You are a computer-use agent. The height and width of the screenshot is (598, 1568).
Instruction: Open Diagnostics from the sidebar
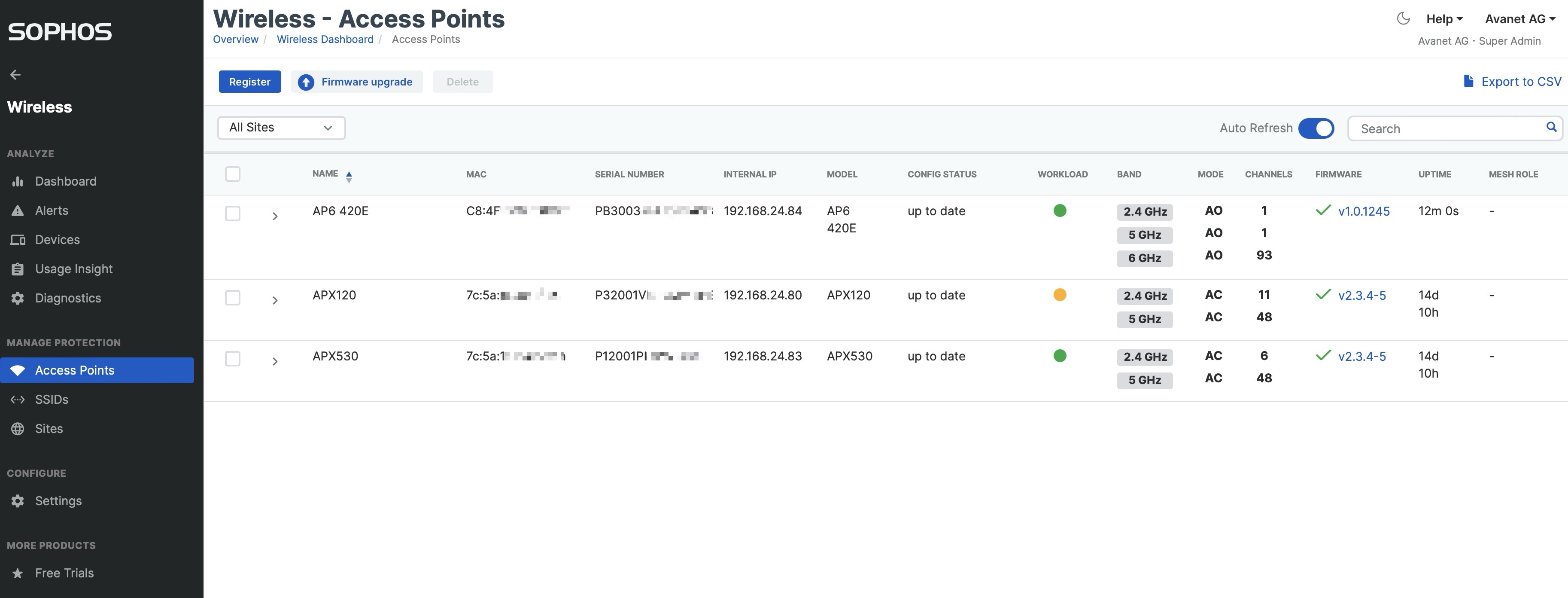click(67, 299)
